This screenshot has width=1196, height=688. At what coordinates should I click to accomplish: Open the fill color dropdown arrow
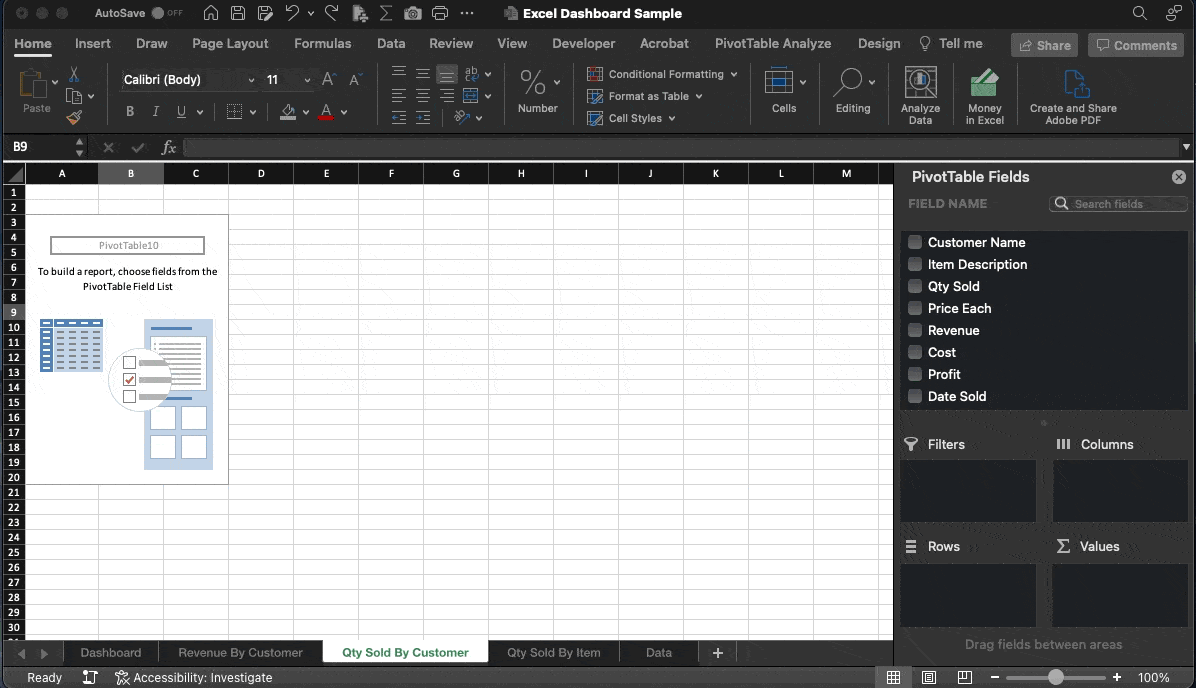(x=305, y=112)
